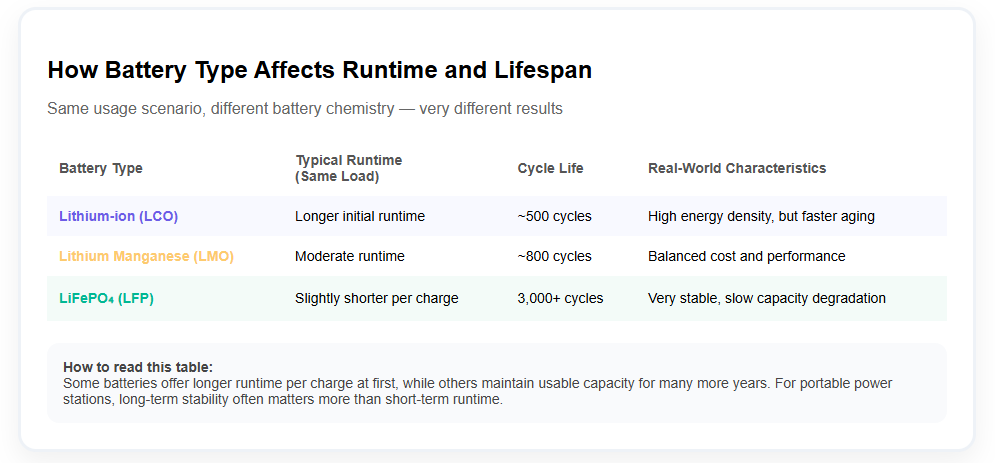Click the explanatory note paragraph text
This screenshot has height=463, width=995.
point(477,391)
